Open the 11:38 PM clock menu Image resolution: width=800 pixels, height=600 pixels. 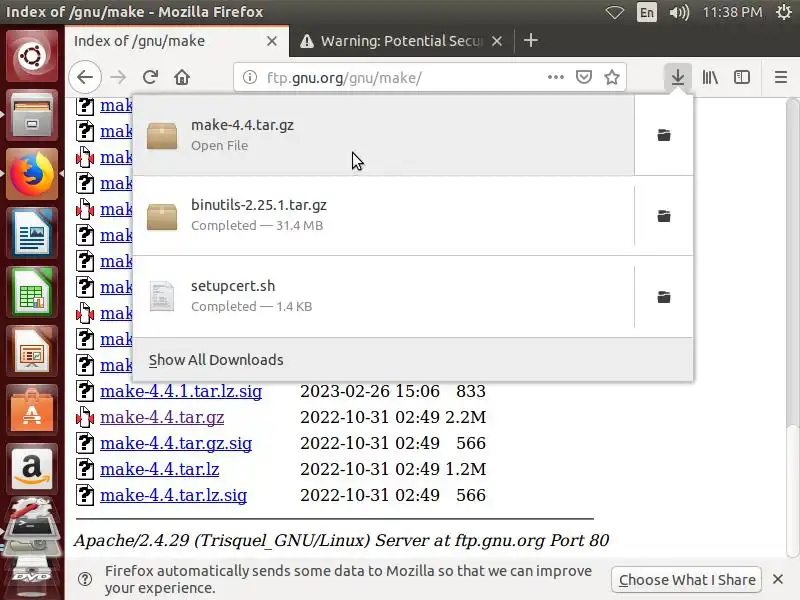(732, 12)
